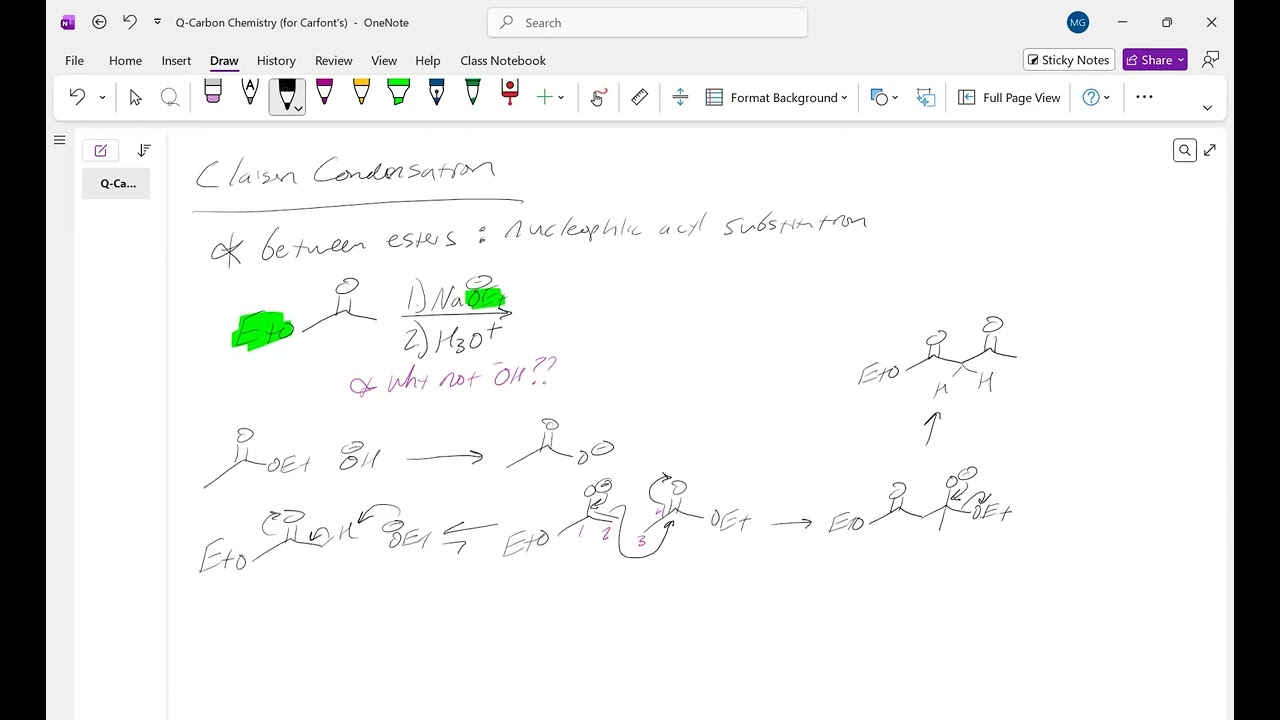The width and height of the screenshot is (1280, 720).
Task: Click the Share button
Action: coord(1155,60)
